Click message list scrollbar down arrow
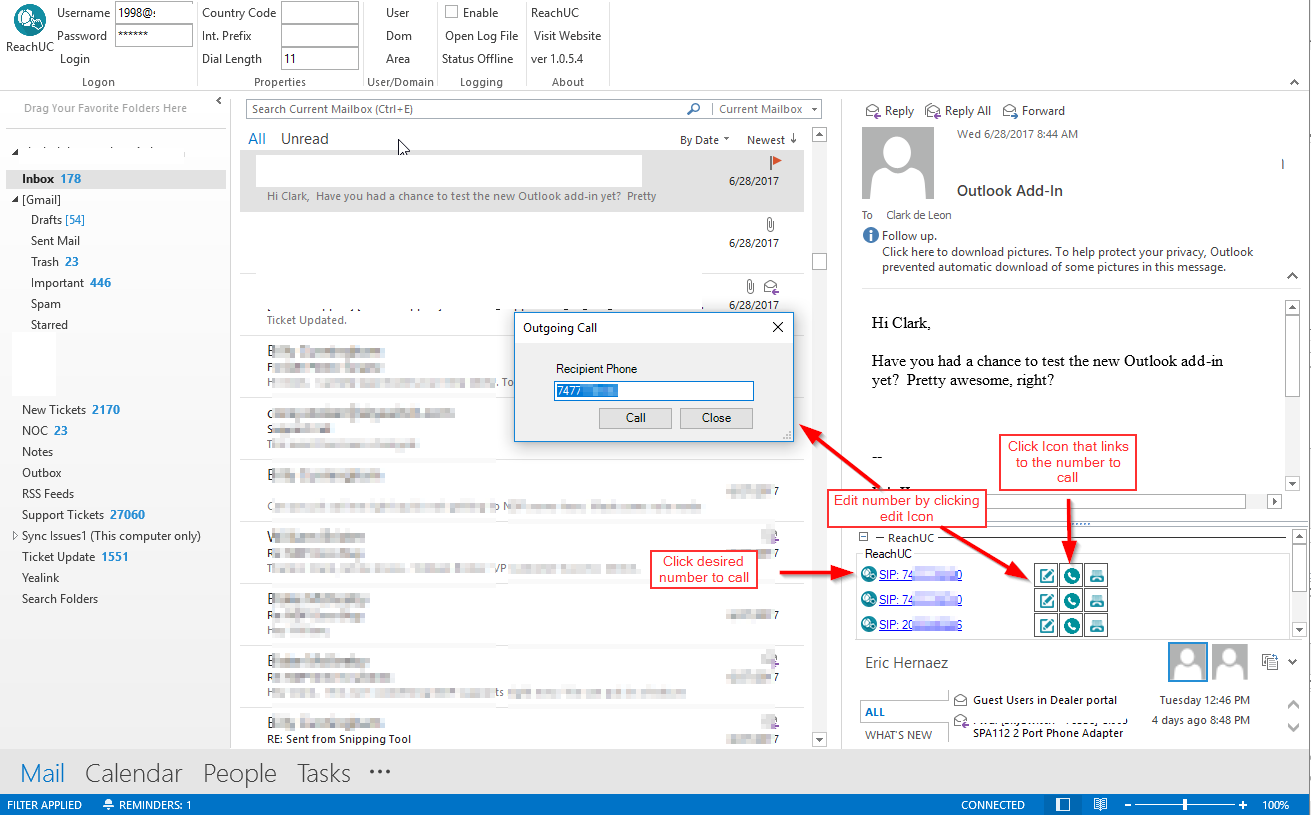The image size is (1311, 815). (820, 740)
